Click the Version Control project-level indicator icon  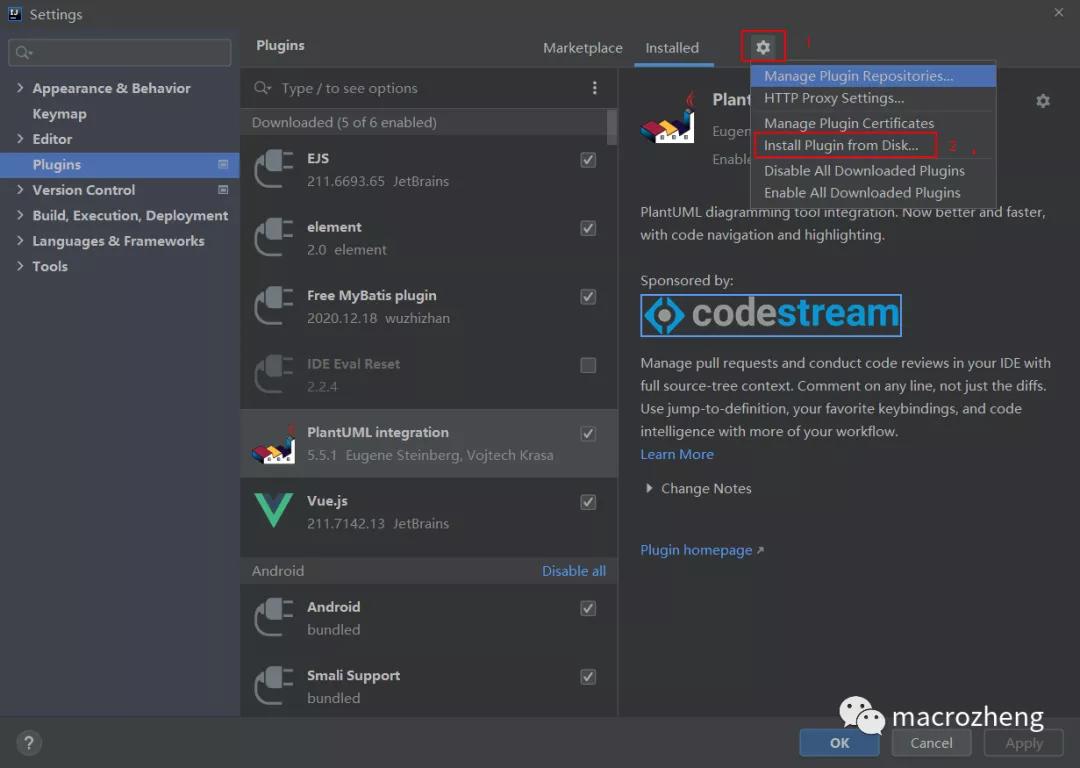pyautogui.click(x=223, y=189)
